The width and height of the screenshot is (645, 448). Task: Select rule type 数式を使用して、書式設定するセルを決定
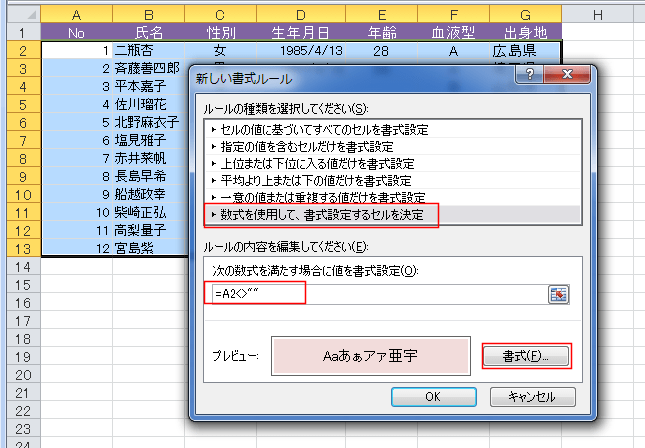tap(393, 214)
